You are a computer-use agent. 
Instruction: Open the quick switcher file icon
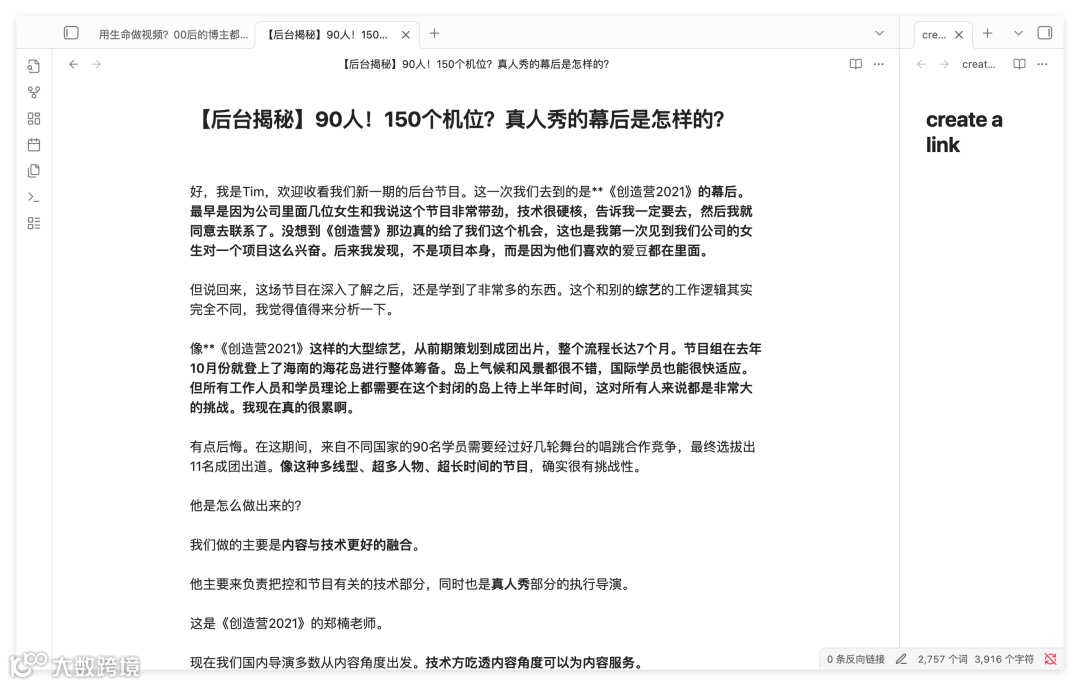[34, 66]
